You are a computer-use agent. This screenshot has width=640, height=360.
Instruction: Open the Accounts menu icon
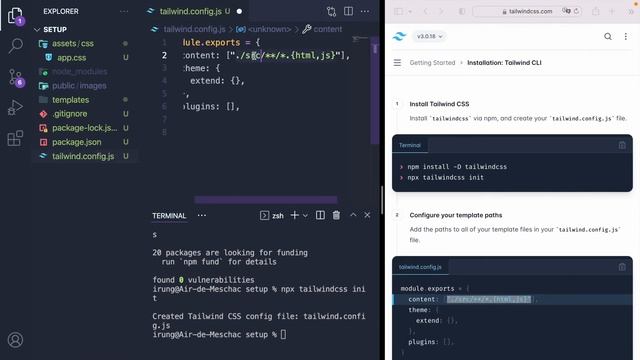pyautogui.click(x=16, y=340)
